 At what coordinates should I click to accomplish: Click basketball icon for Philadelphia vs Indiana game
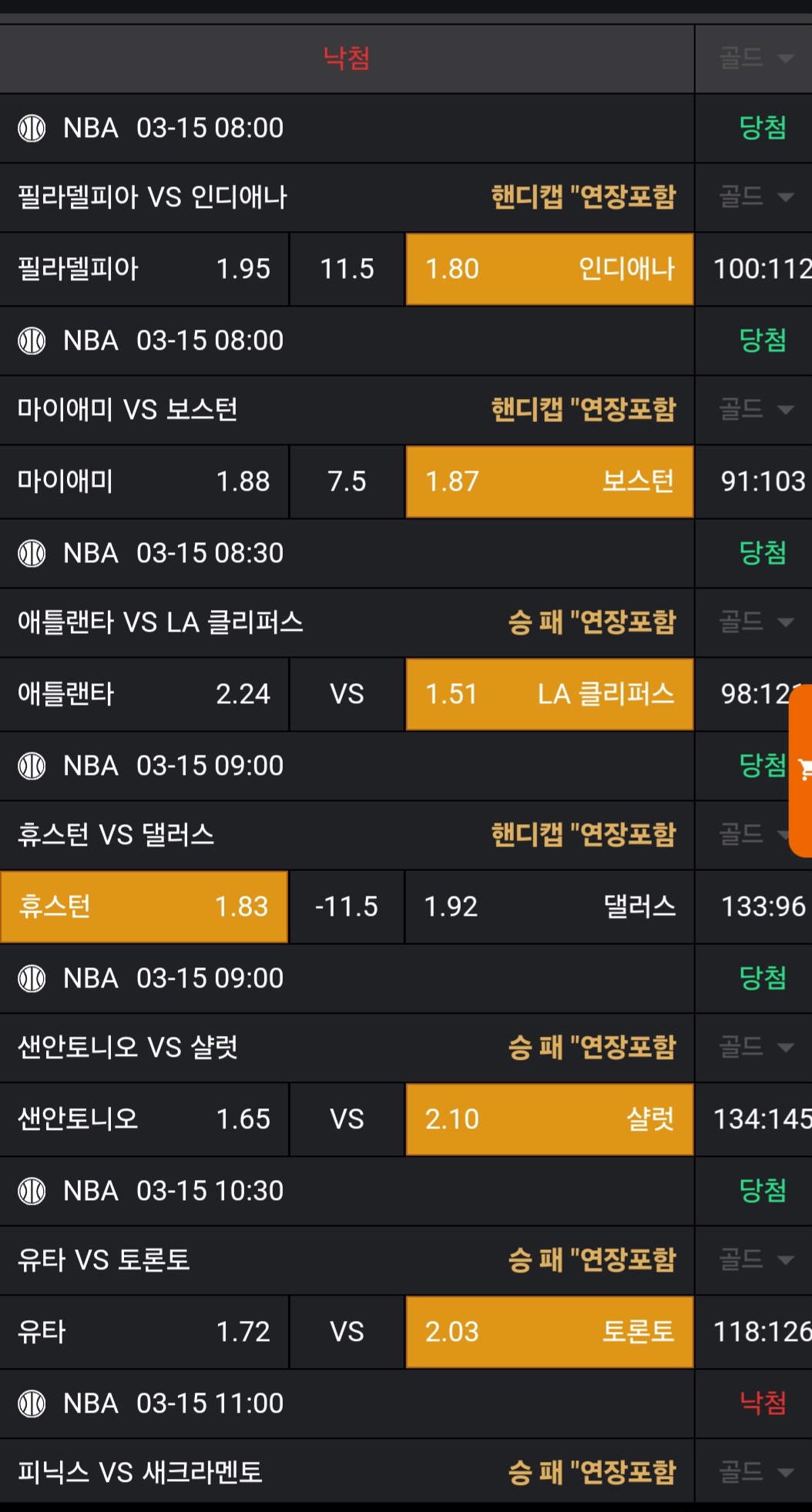click(x=32, y=128)
